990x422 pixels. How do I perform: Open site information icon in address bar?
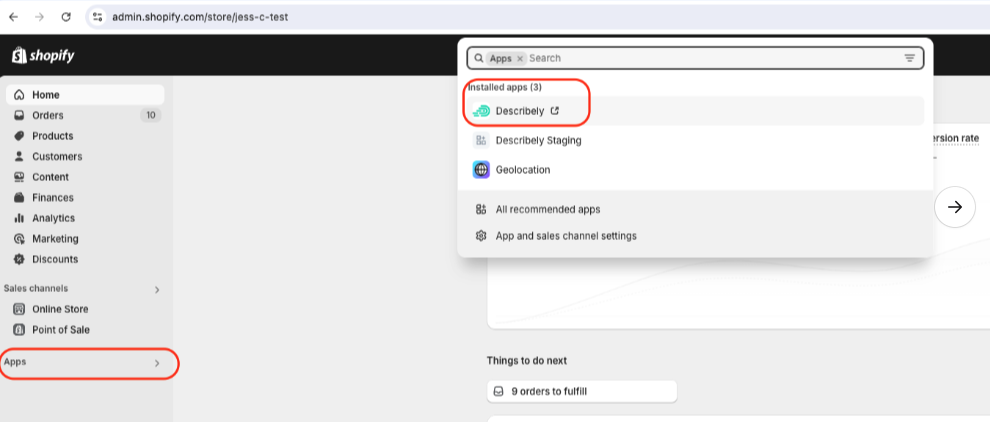tap(97, 17)
